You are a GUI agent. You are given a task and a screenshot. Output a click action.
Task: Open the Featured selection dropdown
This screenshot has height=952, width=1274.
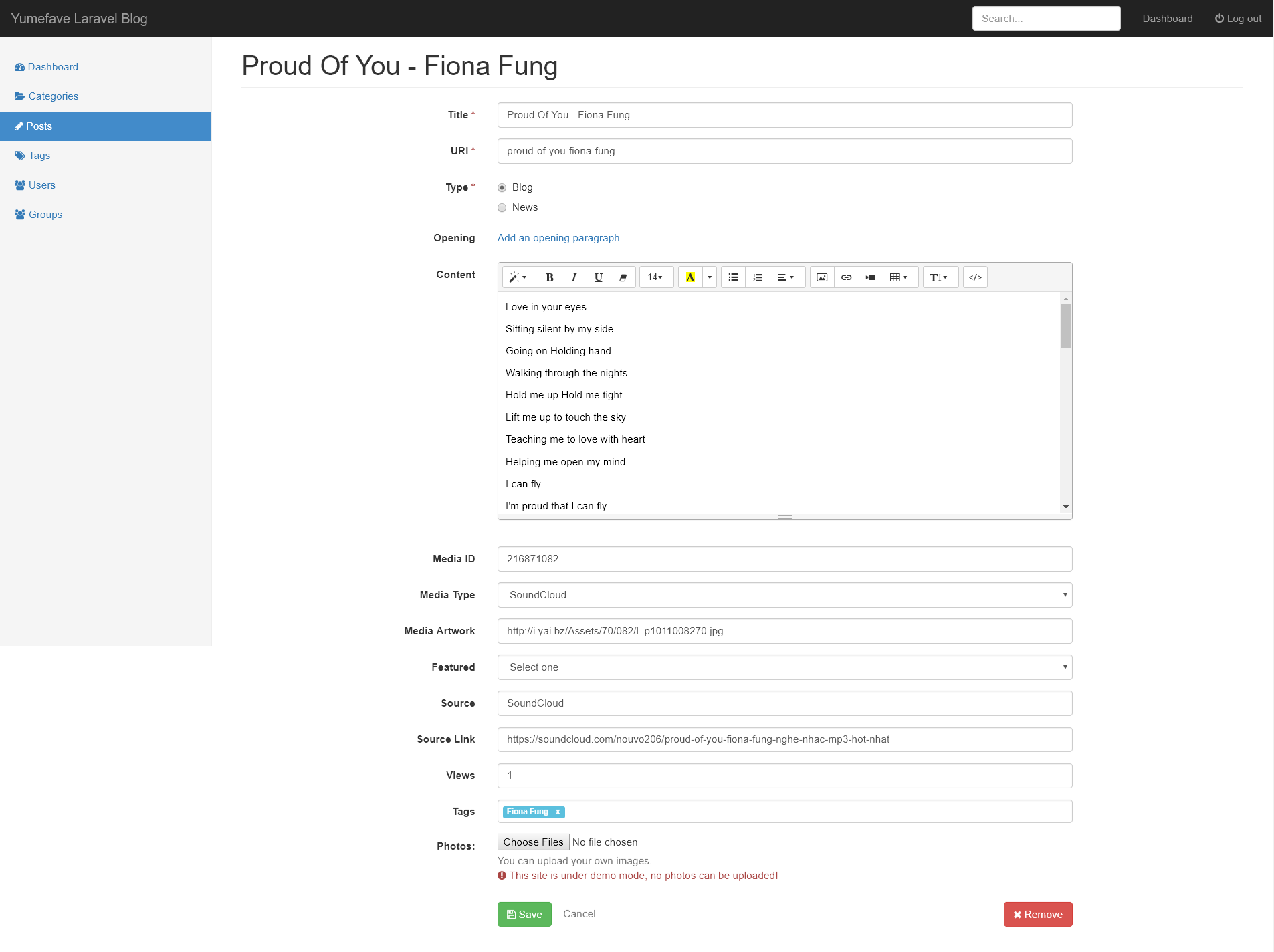click(784, 667)
